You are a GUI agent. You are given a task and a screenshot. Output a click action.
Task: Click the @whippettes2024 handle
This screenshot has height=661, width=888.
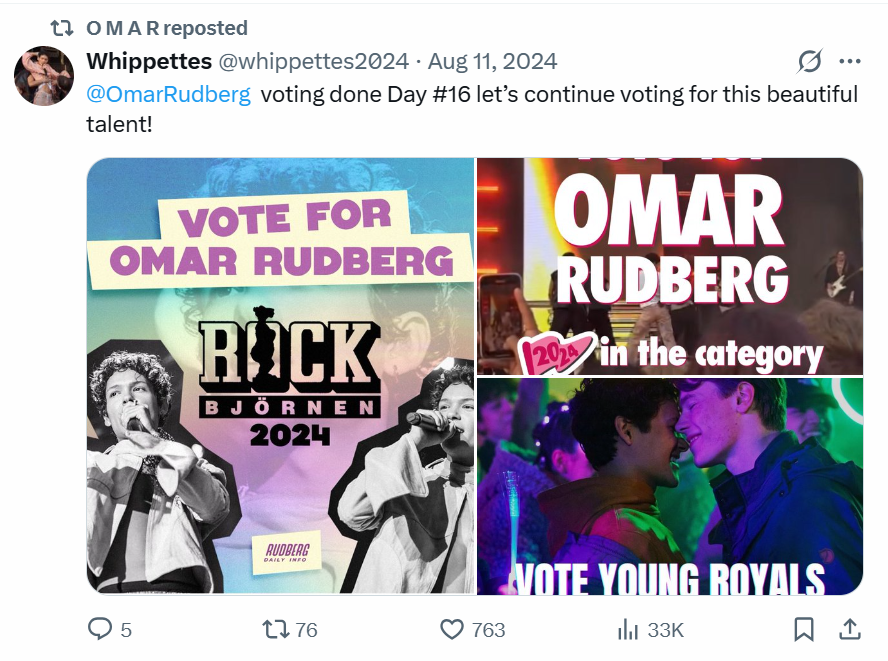point(314,61)
